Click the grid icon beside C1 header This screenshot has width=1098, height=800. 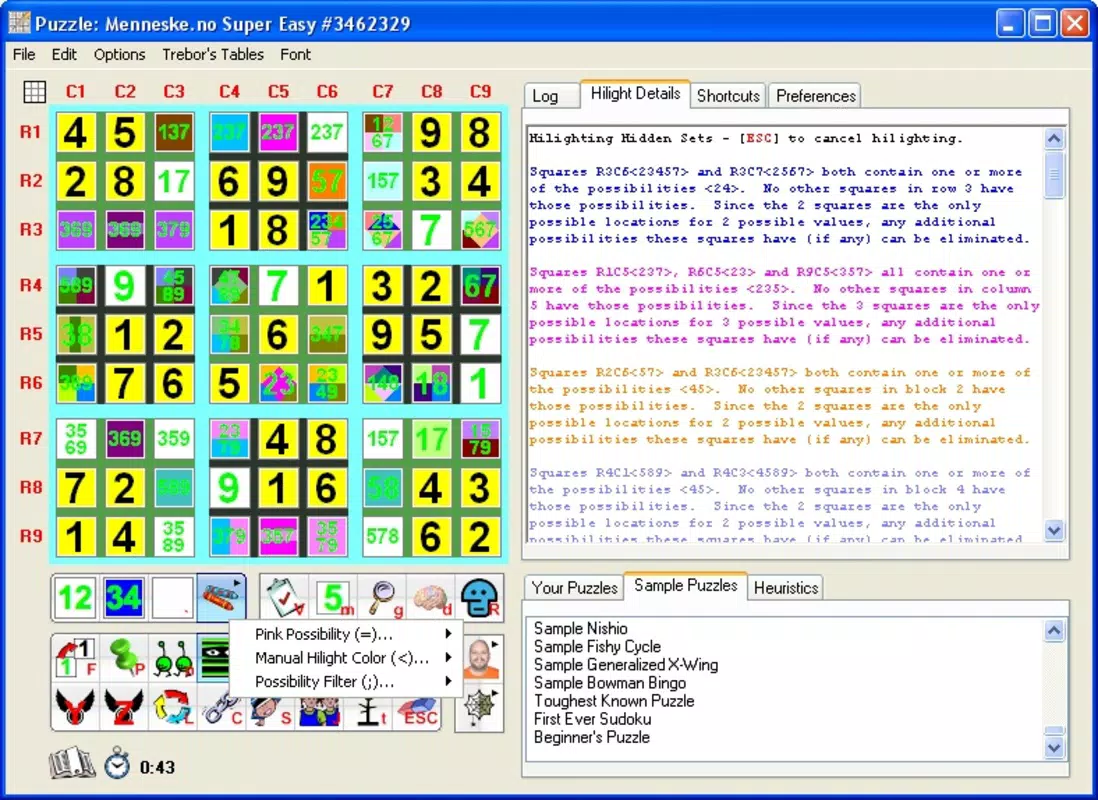(34, 92)
